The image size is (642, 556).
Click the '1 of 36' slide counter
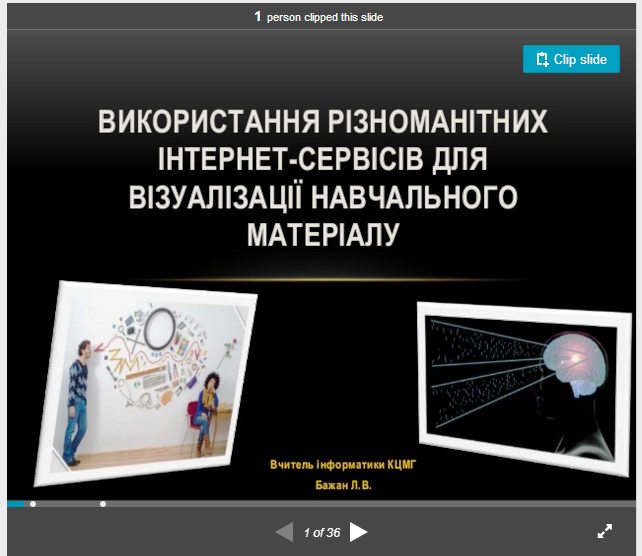pos(322,533)
